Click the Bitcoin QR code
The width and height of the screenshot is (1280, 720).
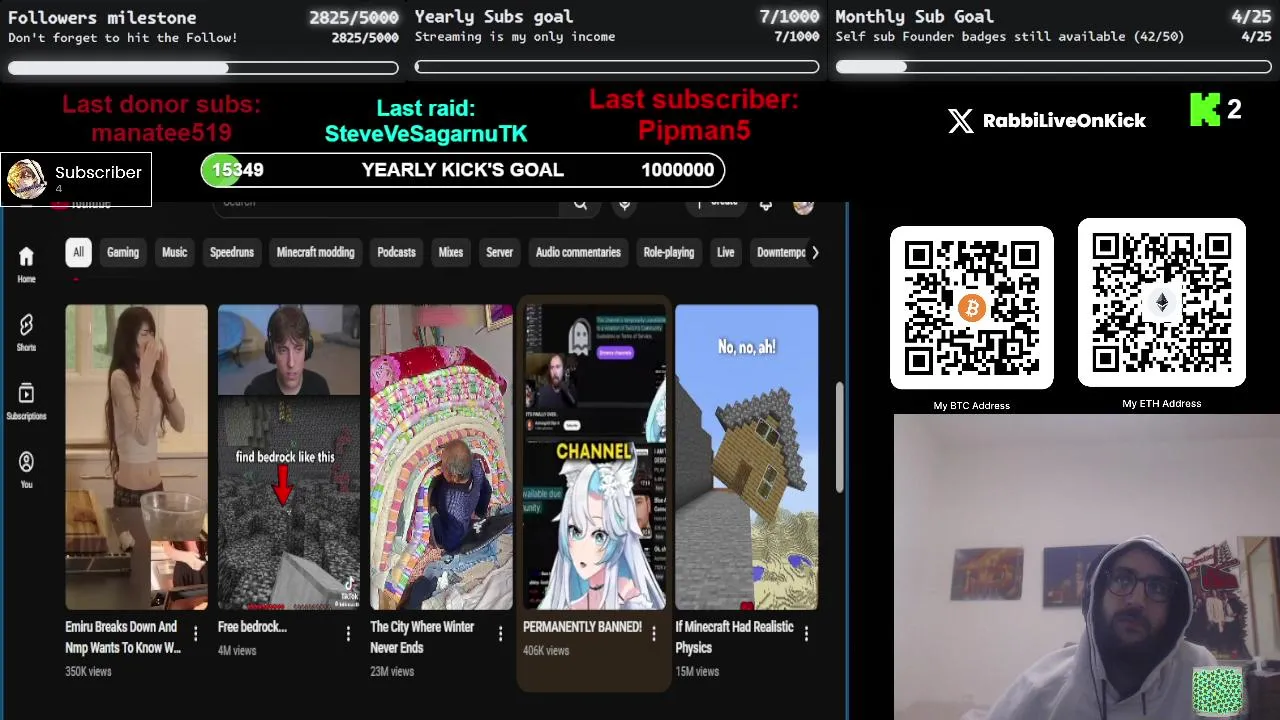pos(972,308)
